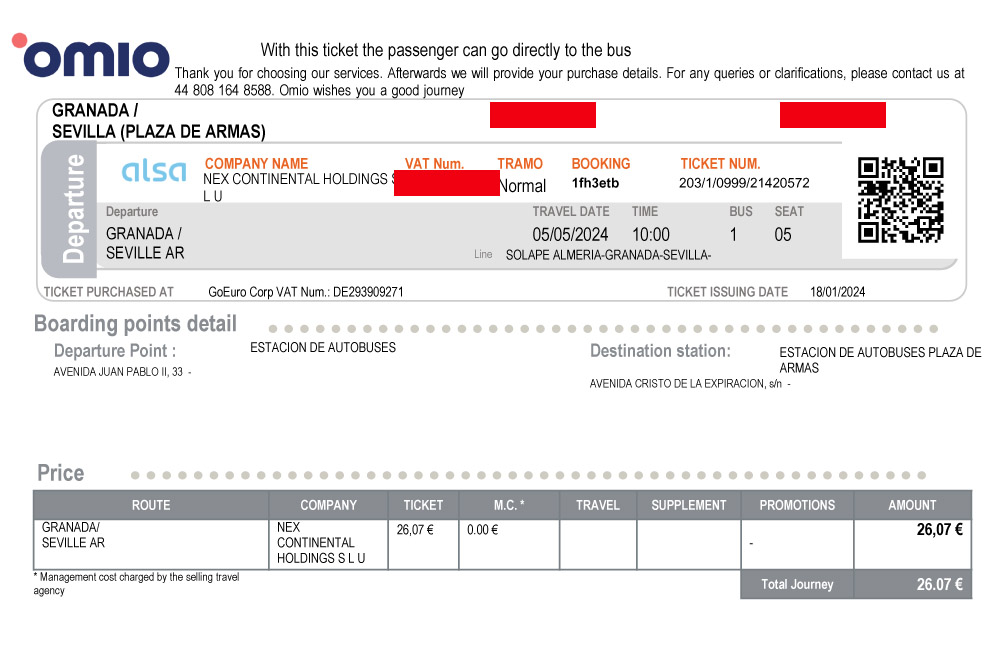
Task: Click the PROMOTIONS column header
Action: tap(797, 505)
